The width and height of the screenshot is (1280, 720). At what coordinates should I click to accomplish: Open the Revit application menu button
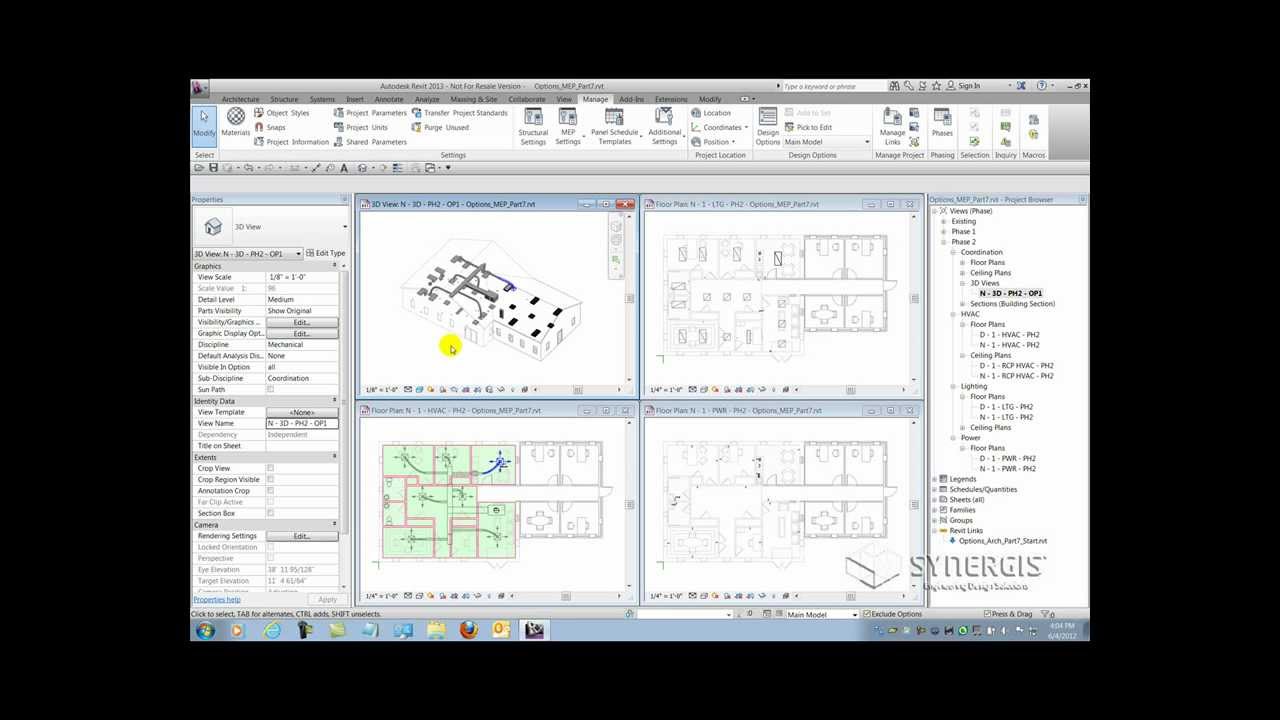(x=200, y=88)
